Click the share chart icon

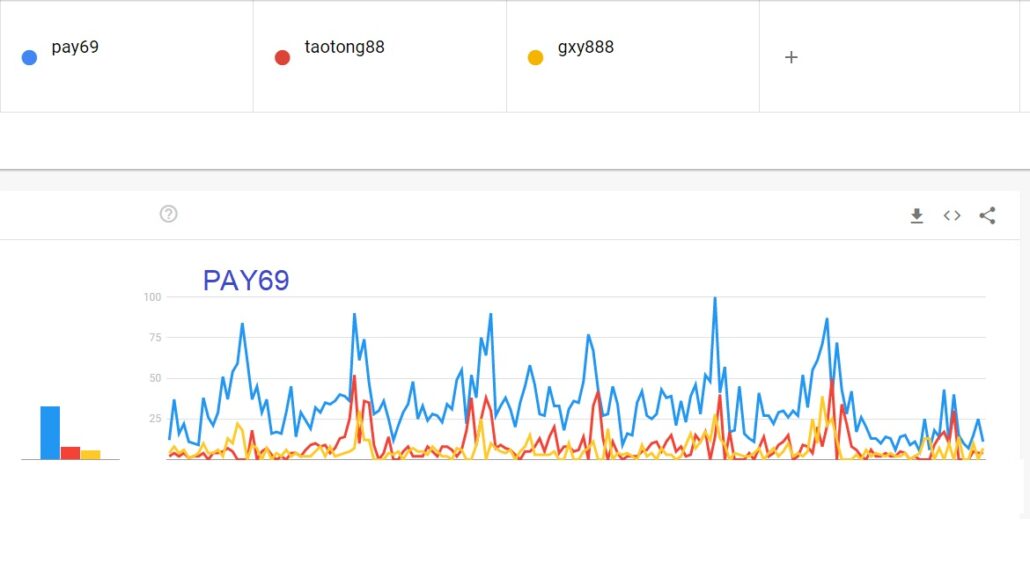click(987, 215)
